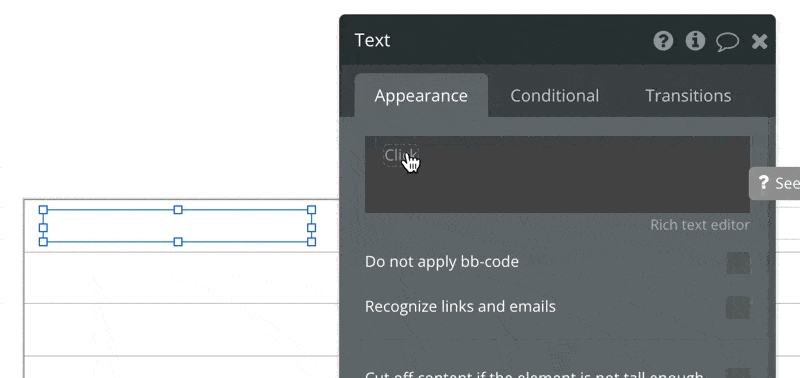Open the Rich text editor link

click(699, 225)
